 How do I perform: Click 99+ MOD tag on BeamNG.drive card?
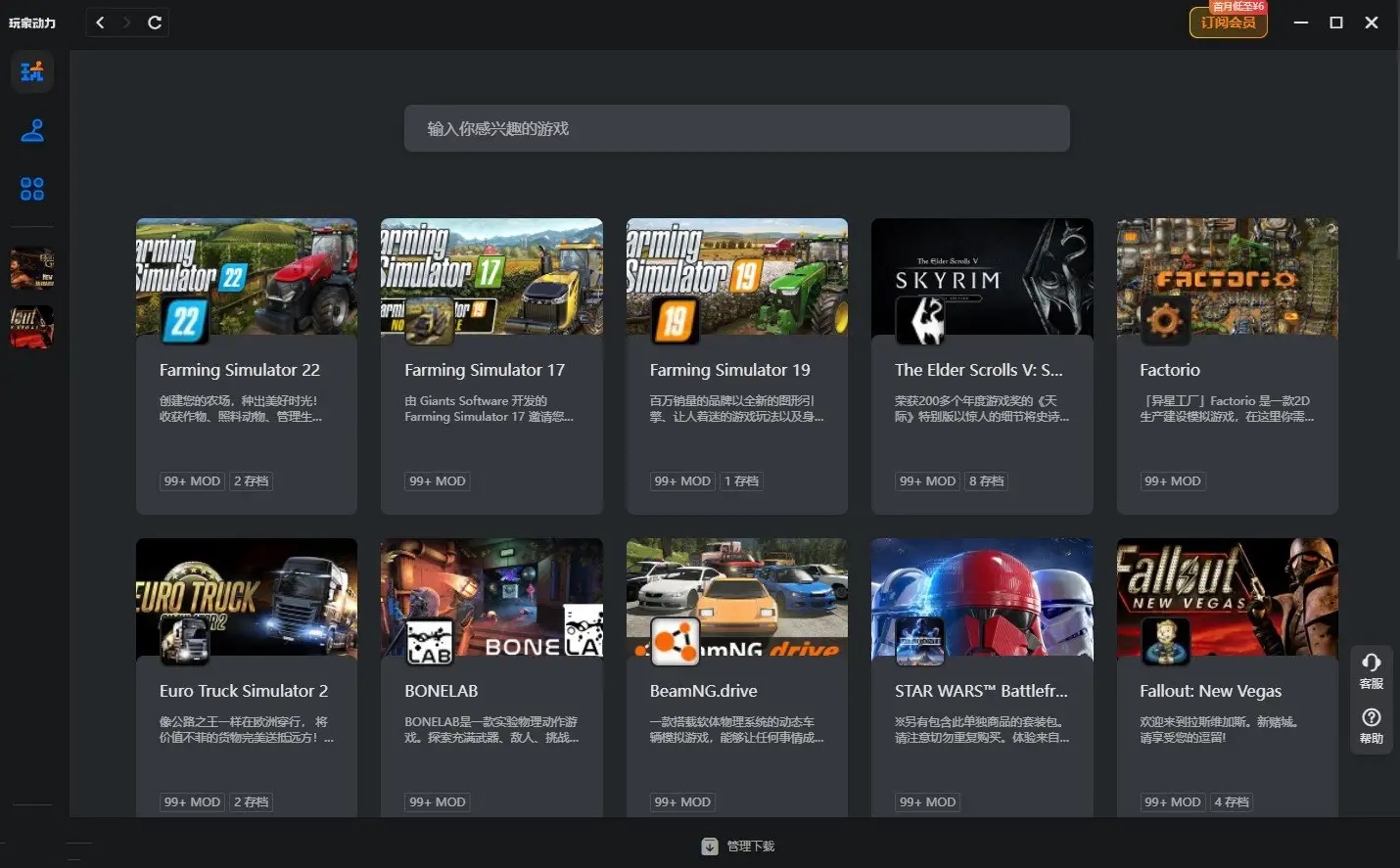[682, 801]
